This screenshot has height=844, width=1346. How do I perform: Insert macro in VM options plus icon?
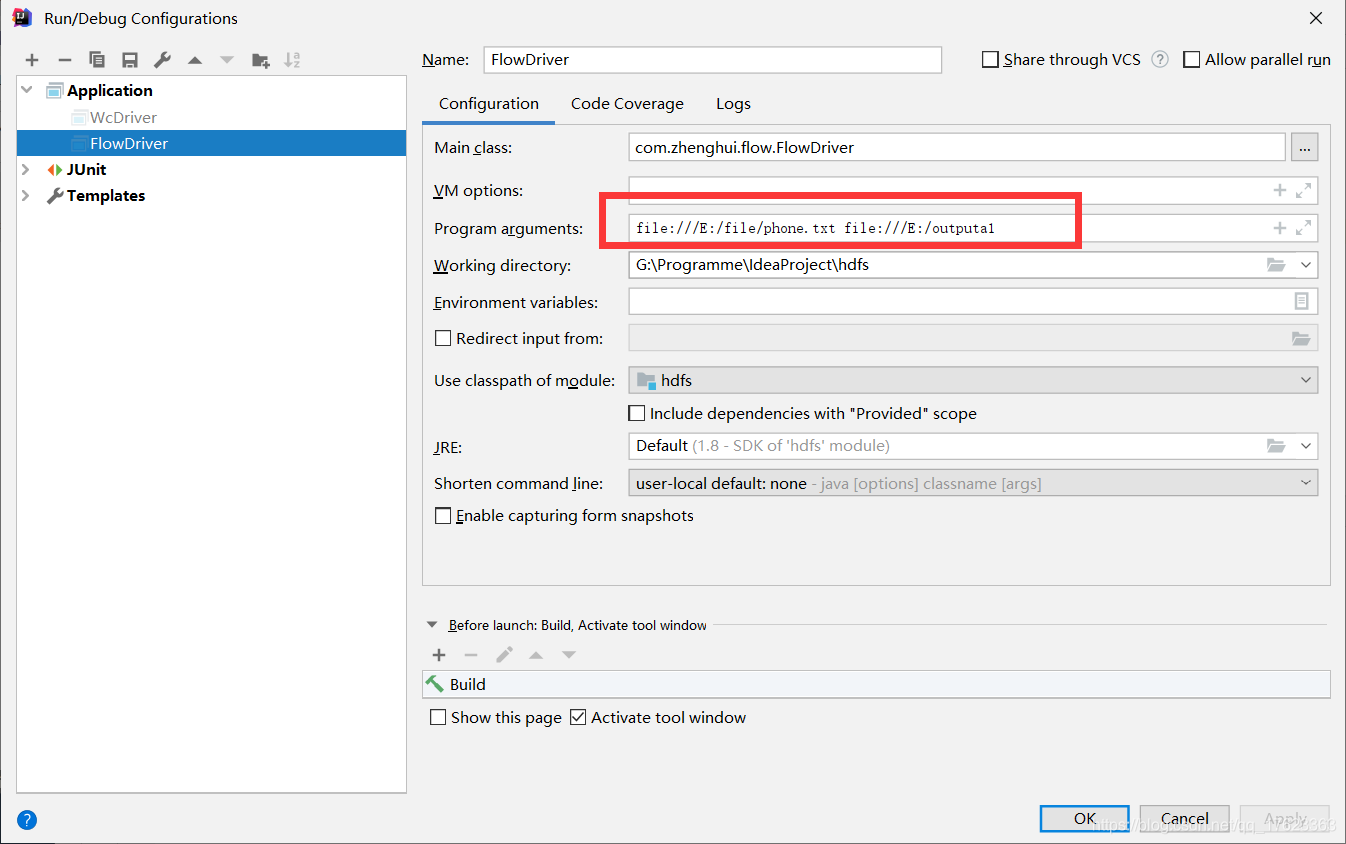pos(1279,190)
